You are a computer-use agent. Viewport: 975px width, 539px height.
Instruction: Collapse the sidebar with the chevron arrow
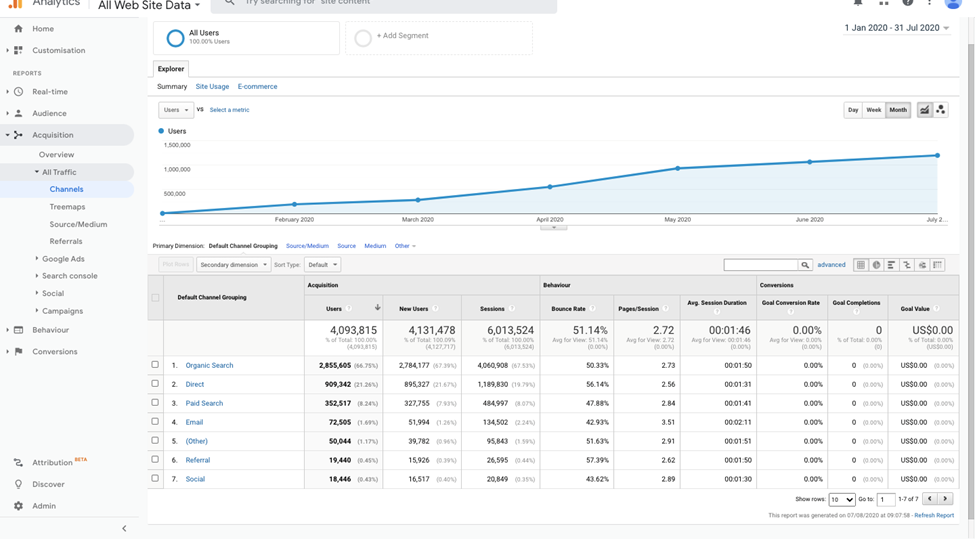pos(124,528)
